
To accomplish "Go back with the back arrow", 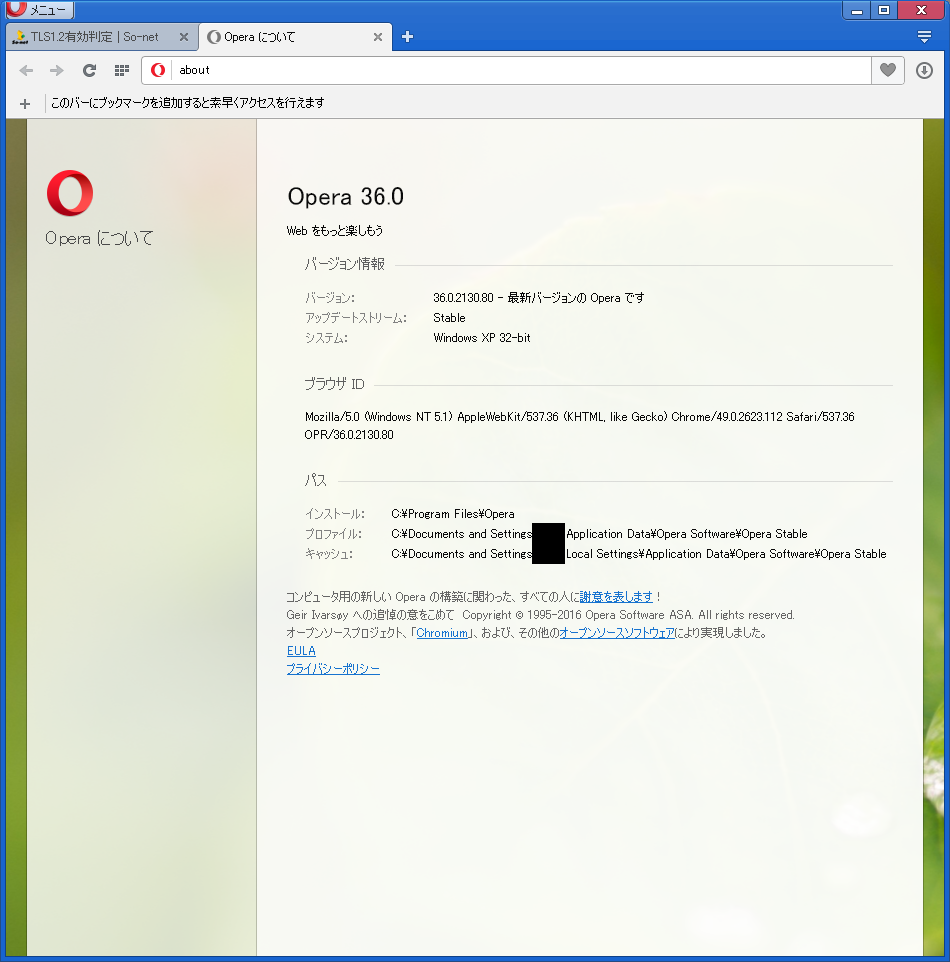I will [26, 71].
